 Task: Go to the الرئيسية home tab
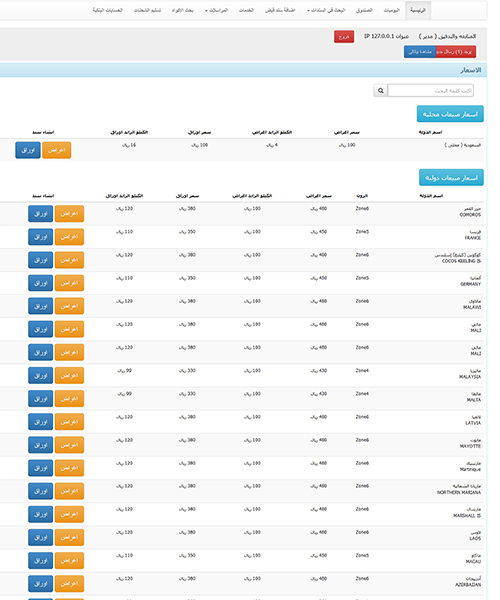418,10
